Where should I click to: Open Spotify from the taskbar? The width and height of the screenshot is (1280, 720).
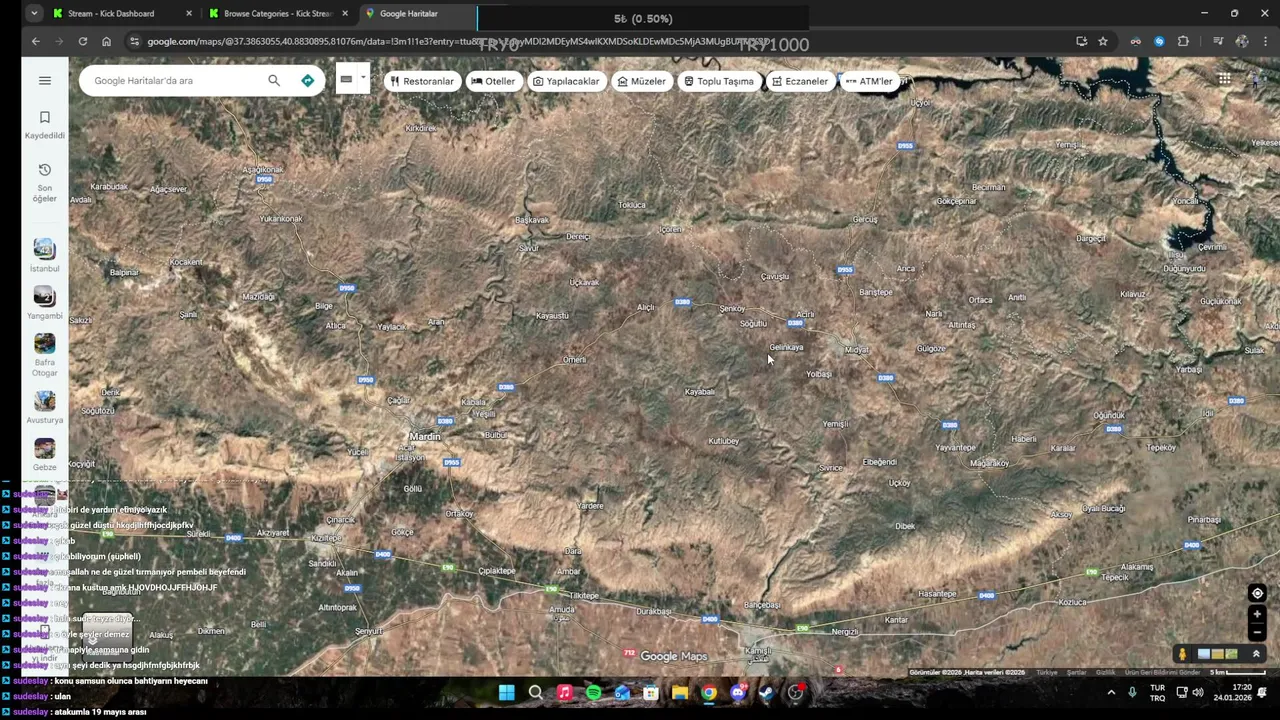[x=593, y=692]
